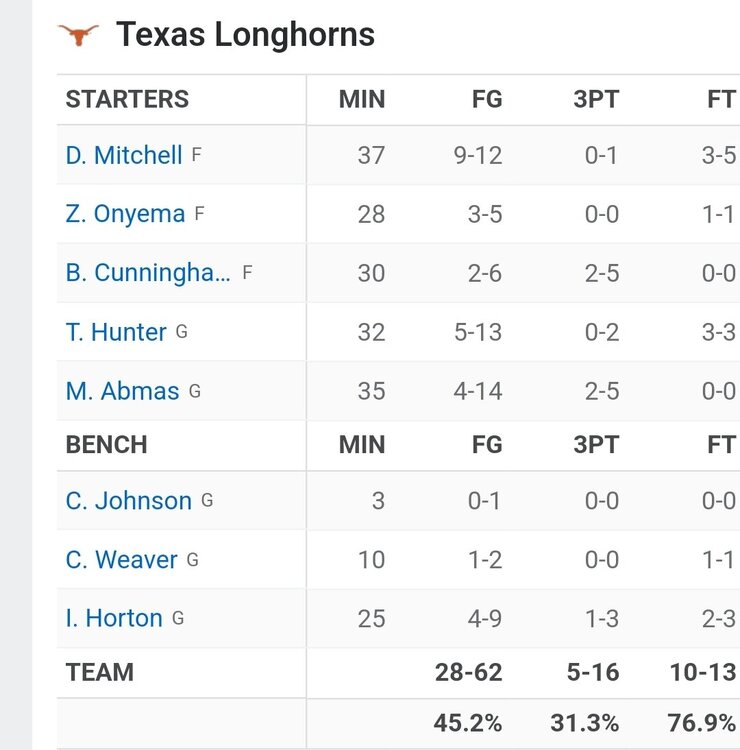Click FT header in the Starters row
Image resolution: width=740 pixels, height=750 pixels.
[x=721, y=99]
